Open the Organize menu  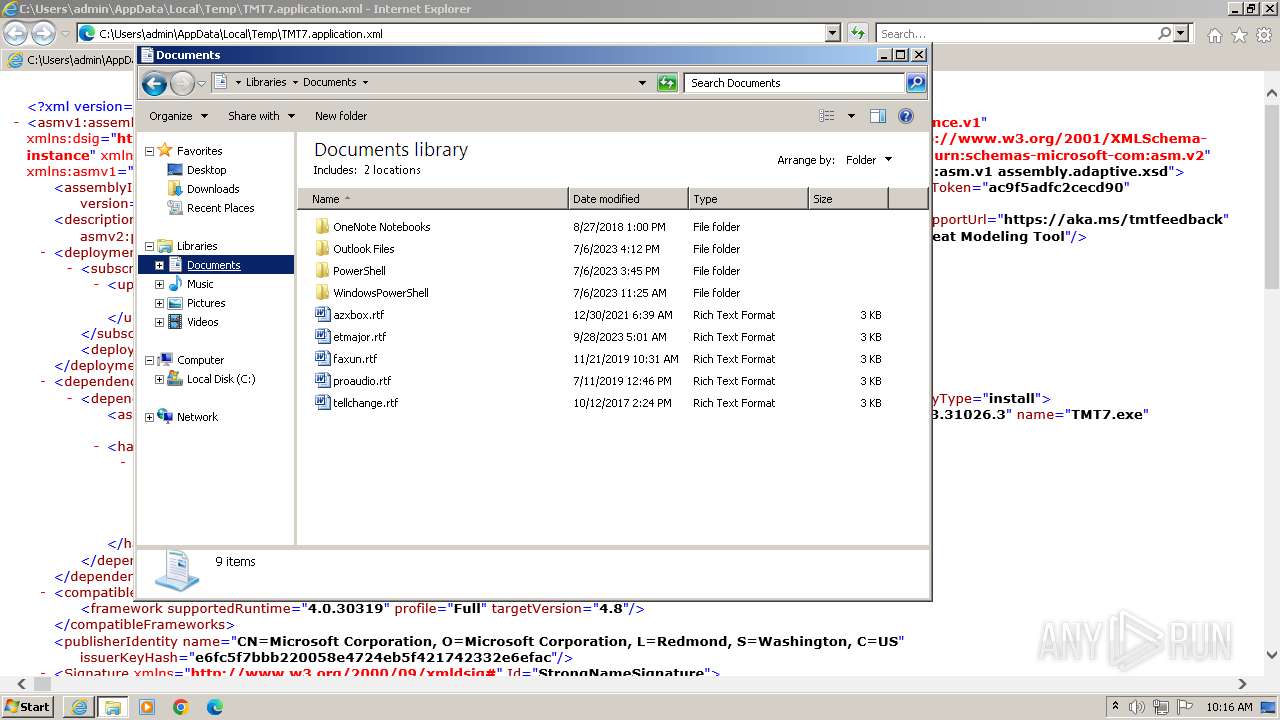(x=178, y=116)
